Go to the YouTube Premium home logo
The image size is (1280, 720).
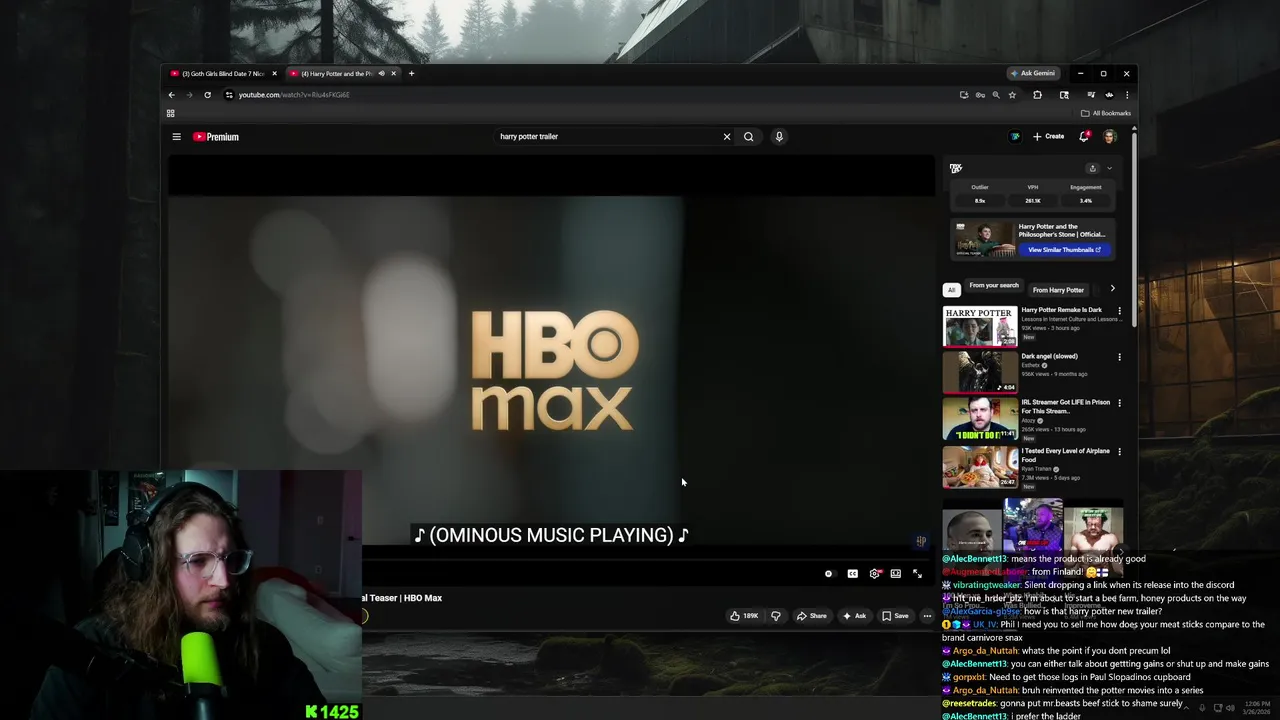[216, 137]
